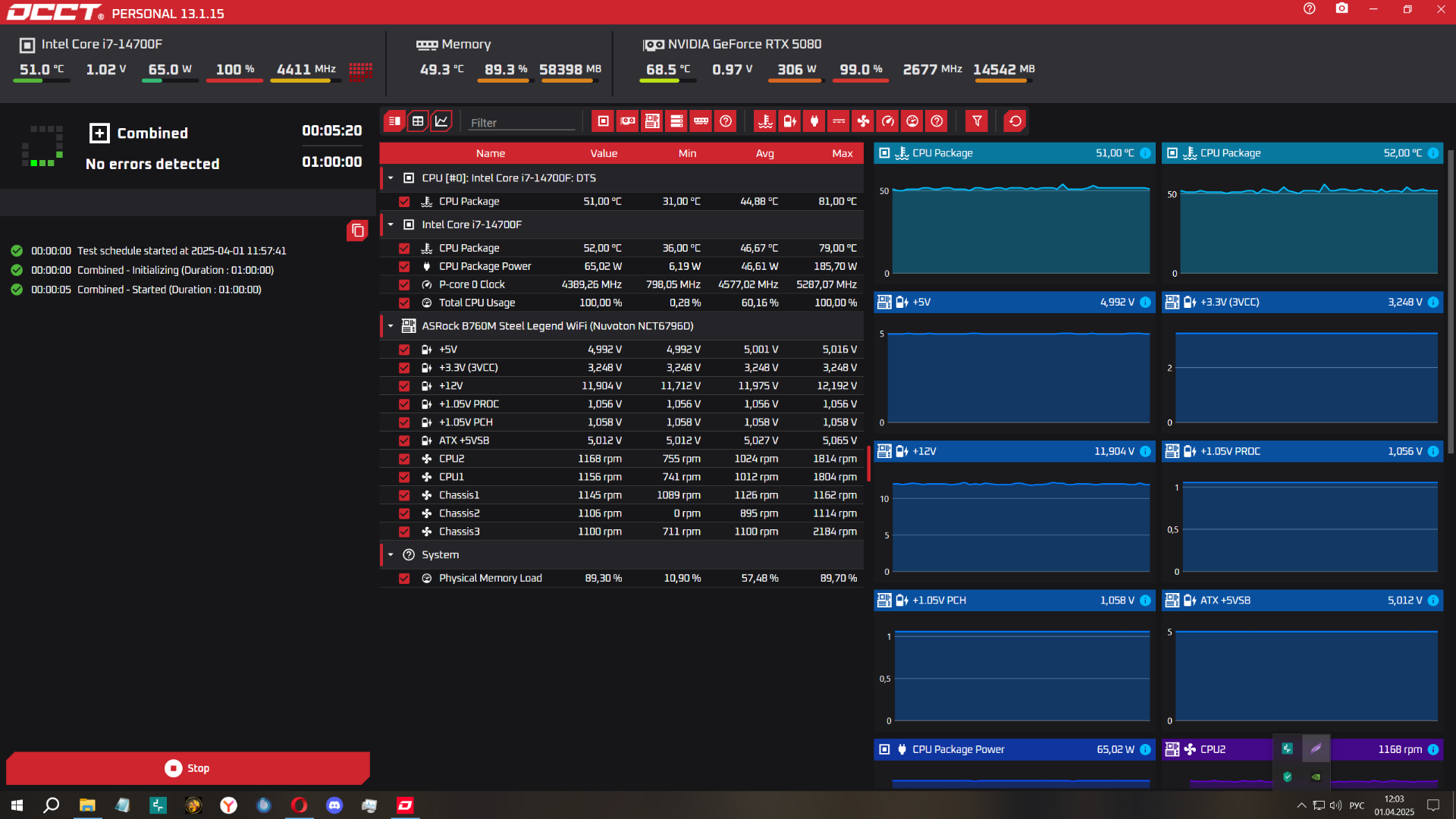
Task: Open Discord from the taskbar
Action: coord(334,805)
